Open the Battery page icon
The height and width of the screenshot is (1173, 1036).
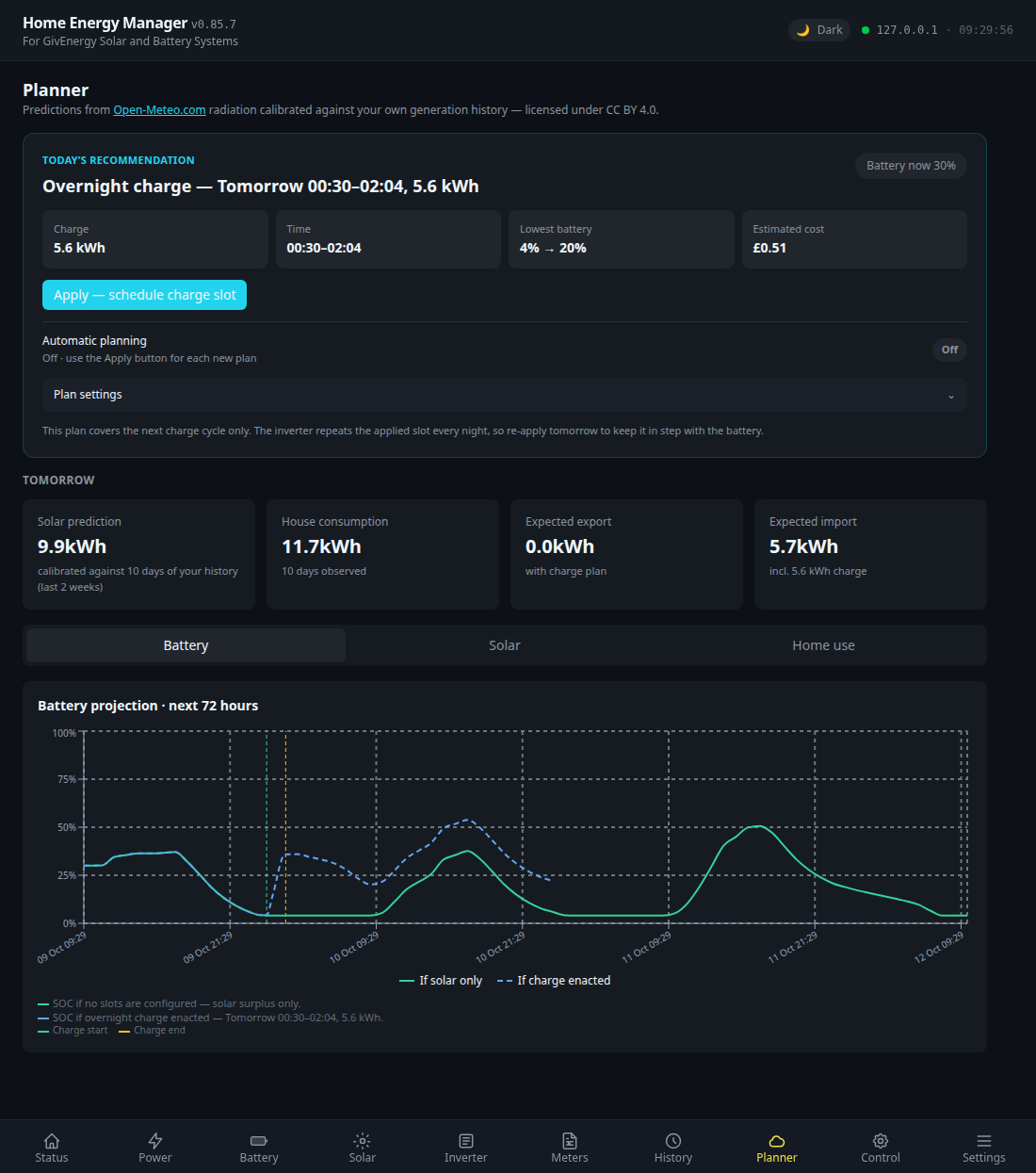tap(259, 1141)
